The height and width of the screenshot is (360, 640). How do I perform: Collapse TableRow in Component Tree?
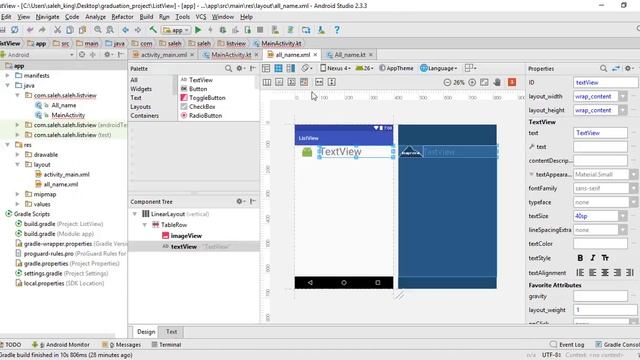pos(145,224)
